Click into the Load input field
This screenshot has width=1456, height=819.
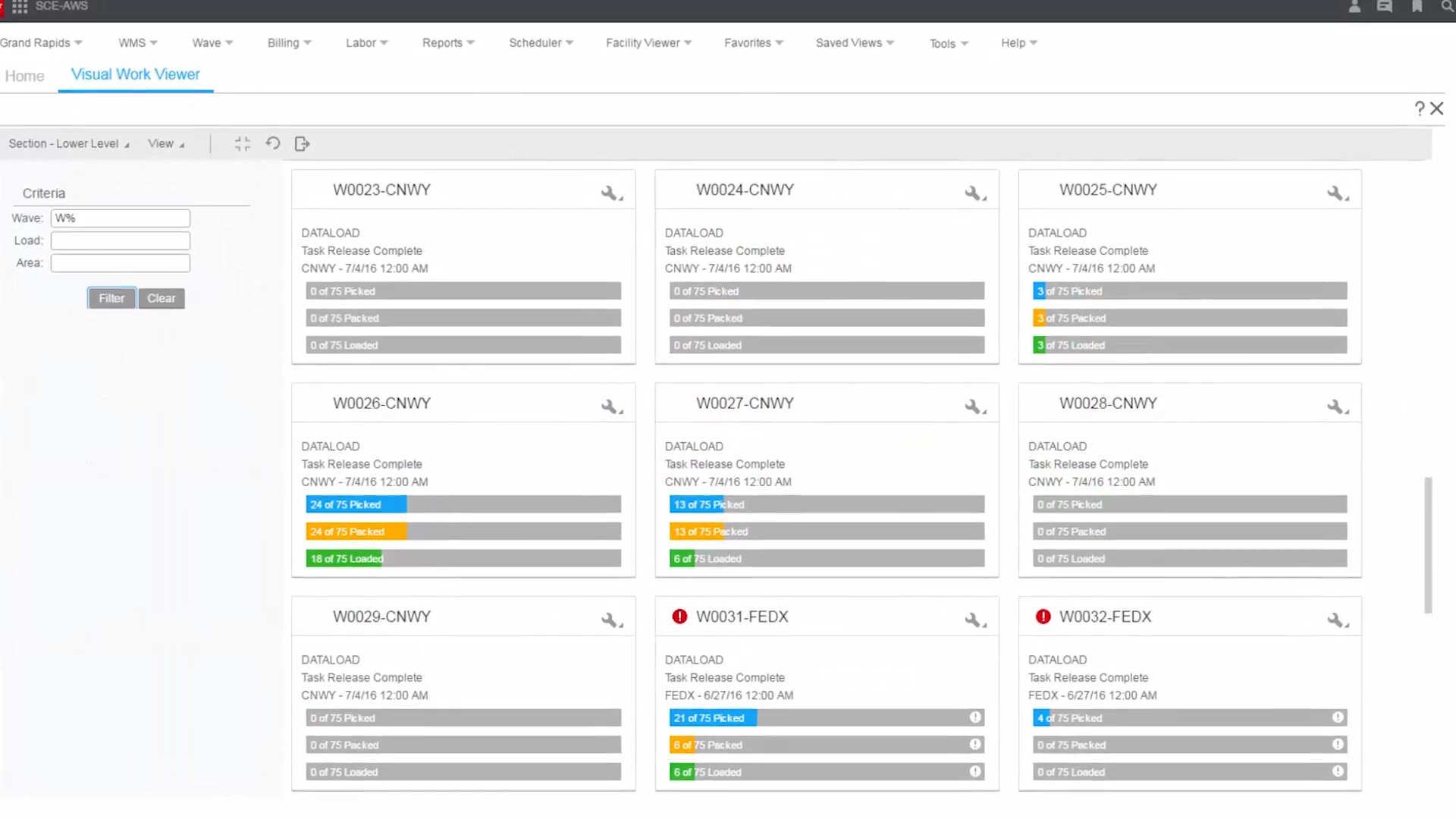(121, 240)
